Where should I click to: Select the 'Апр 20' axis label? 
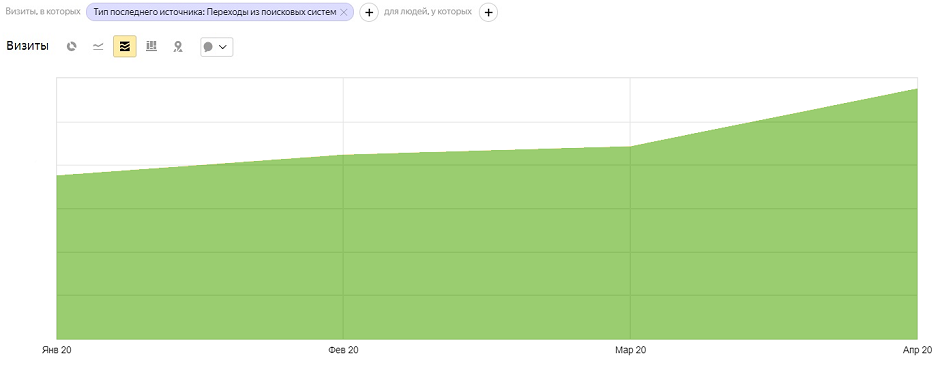[x=917, y=350]
